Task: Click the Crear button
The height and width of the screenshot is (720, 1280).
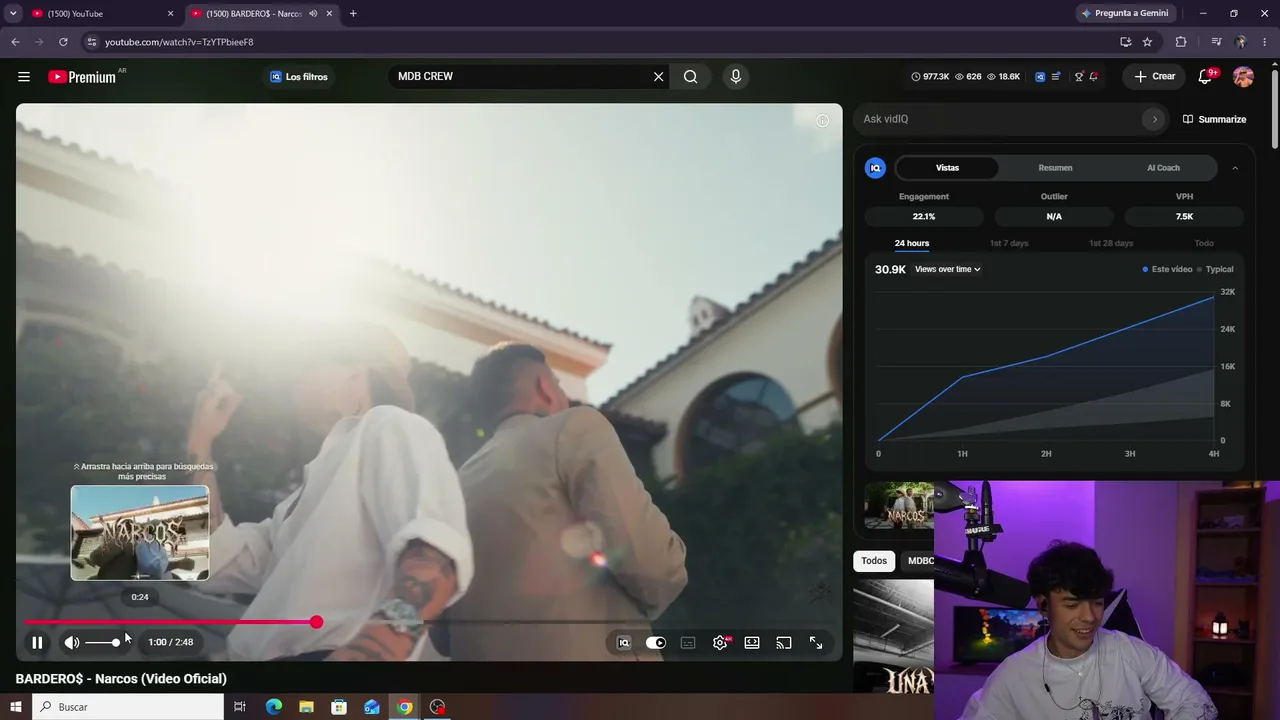Action: [1155, 77]
